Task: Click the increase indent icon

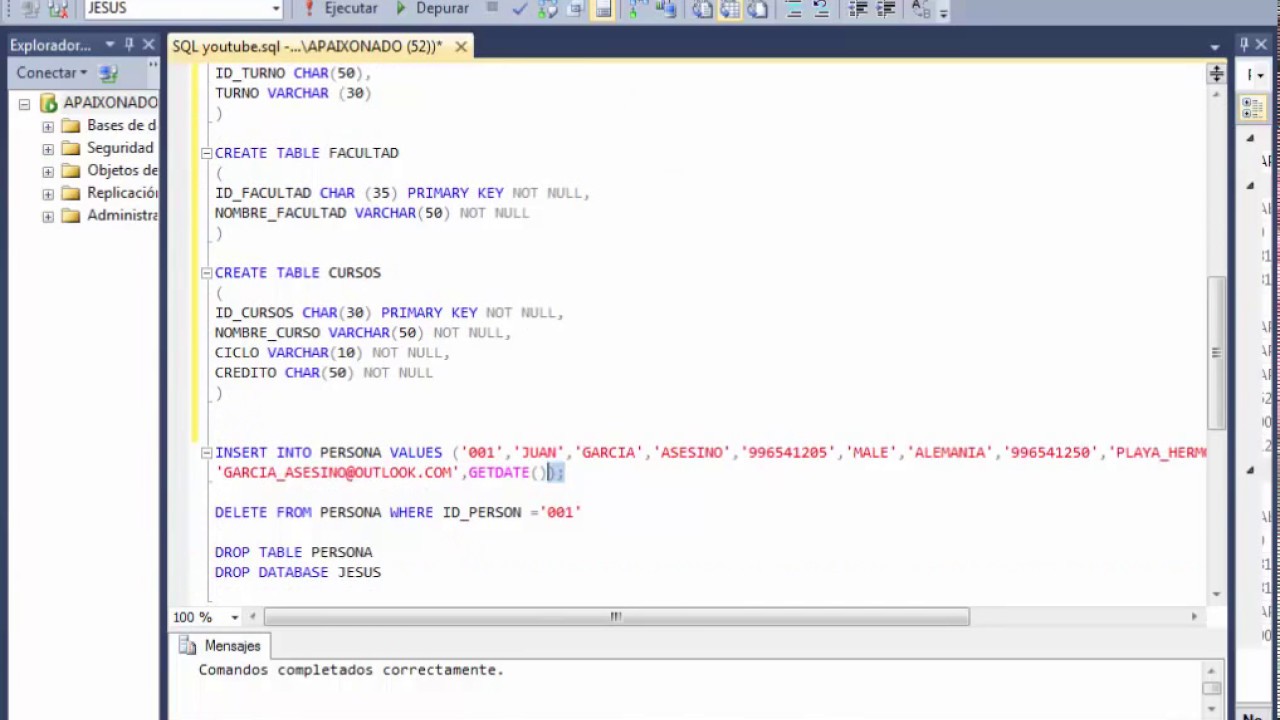Action: [x=886, y=9]
